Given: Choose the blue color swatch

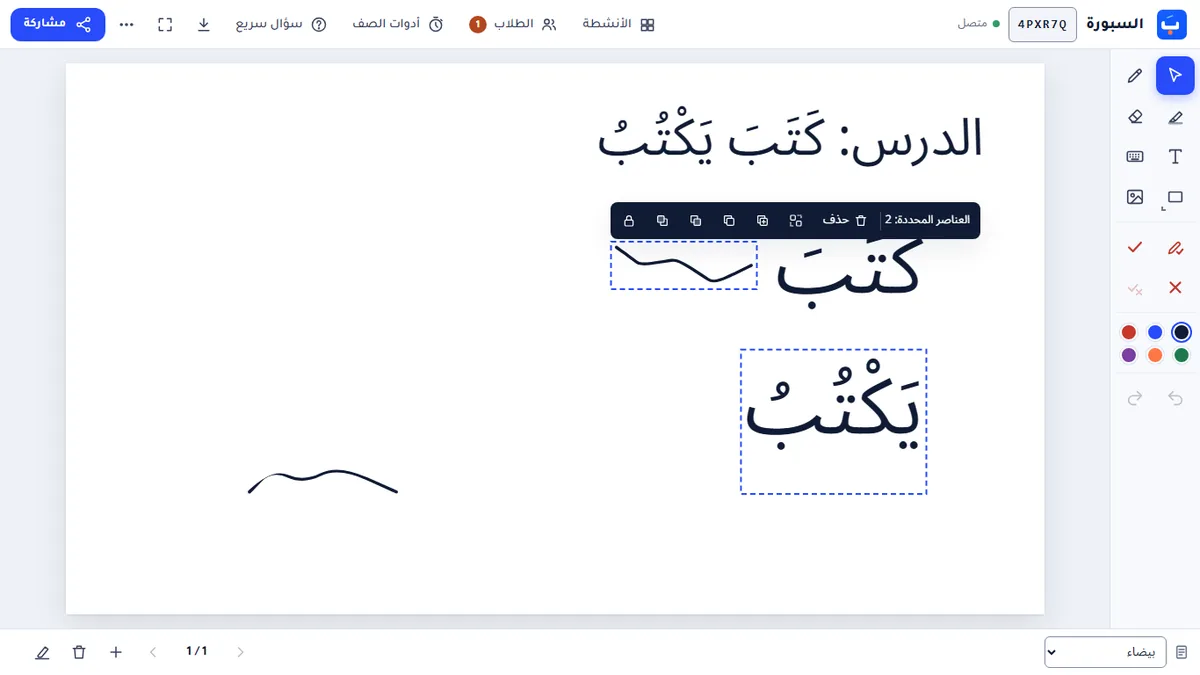Looking at the screenshot, I should [1155, 332].
